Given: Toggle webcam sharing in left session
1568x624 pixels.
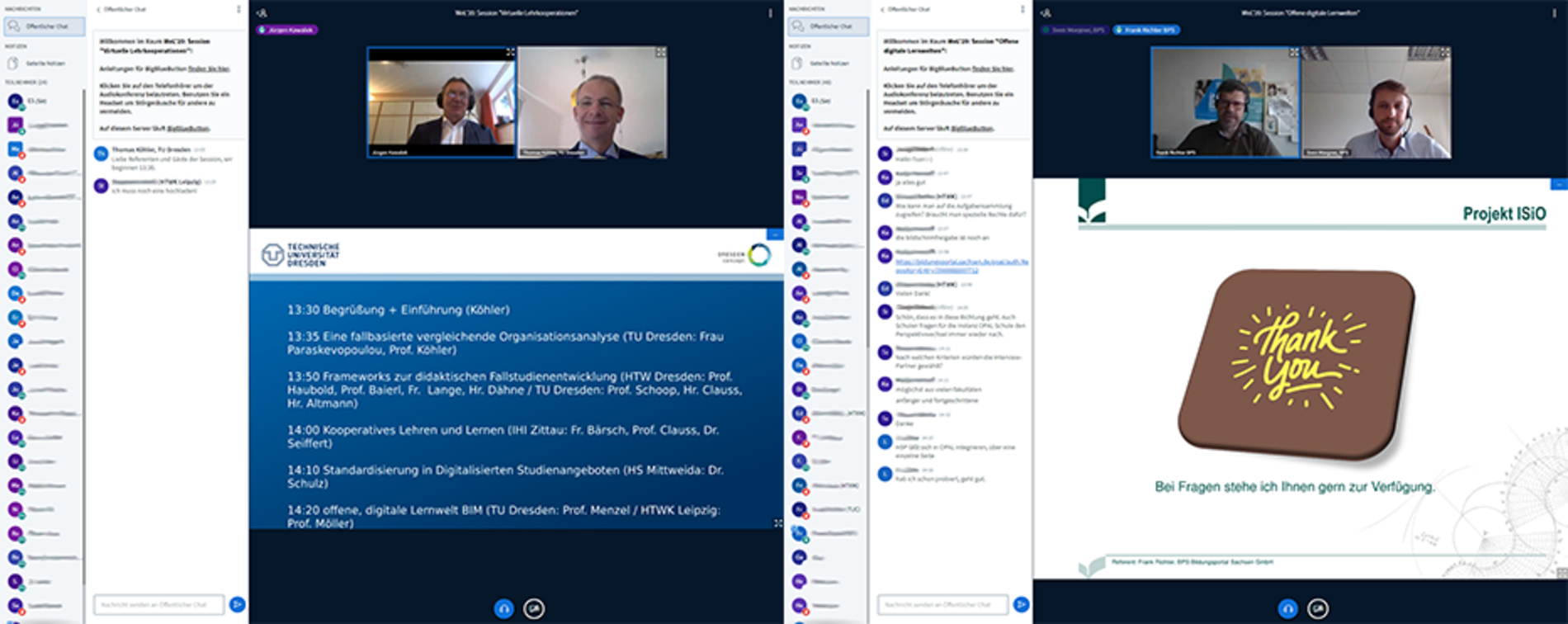Looking at the screenshot, I should pyautogui.click(x=534, y=608).
